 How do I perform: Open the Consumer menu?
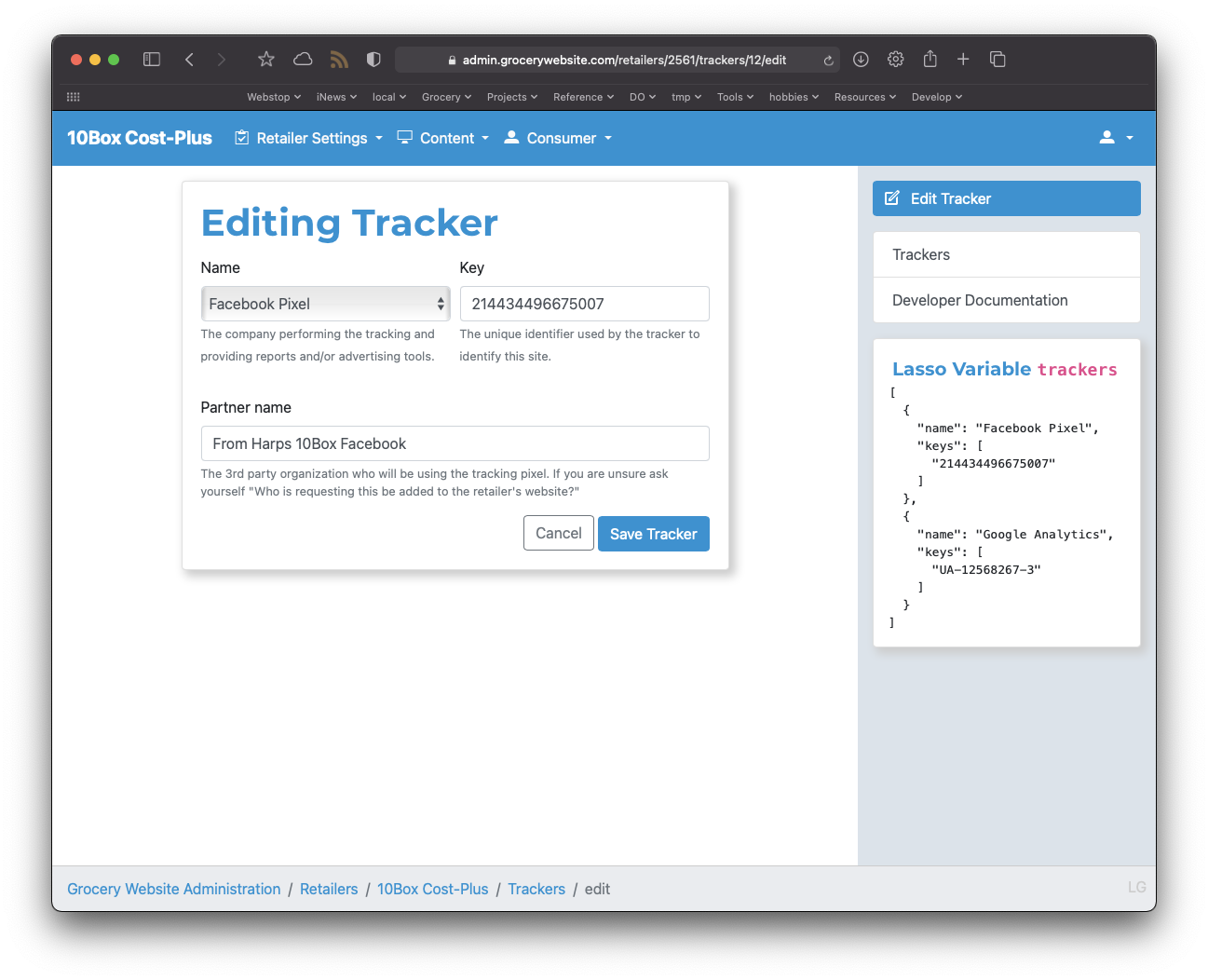click(558, 138)
